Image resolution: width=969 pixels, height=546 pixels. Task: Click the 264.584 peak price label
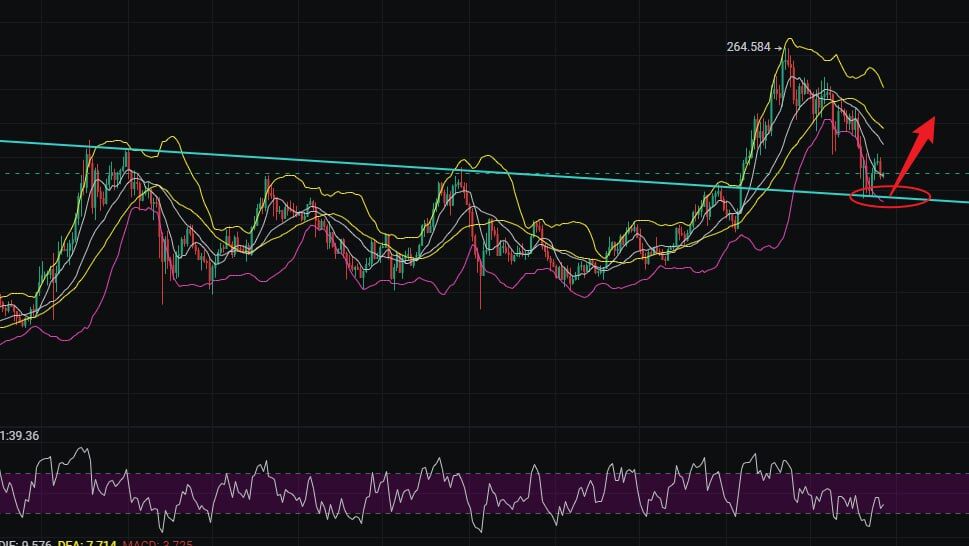tap(750, 46)
